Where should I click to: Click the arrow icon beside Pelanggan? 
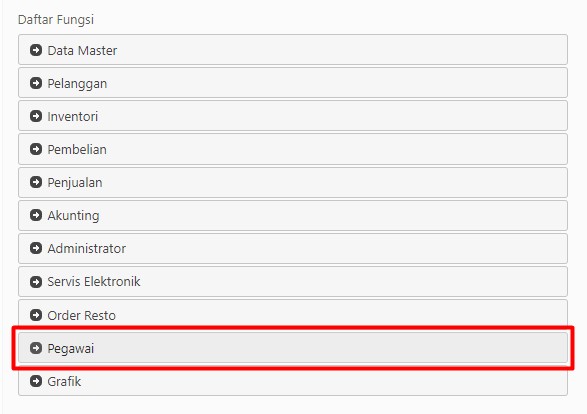point(36,83)
